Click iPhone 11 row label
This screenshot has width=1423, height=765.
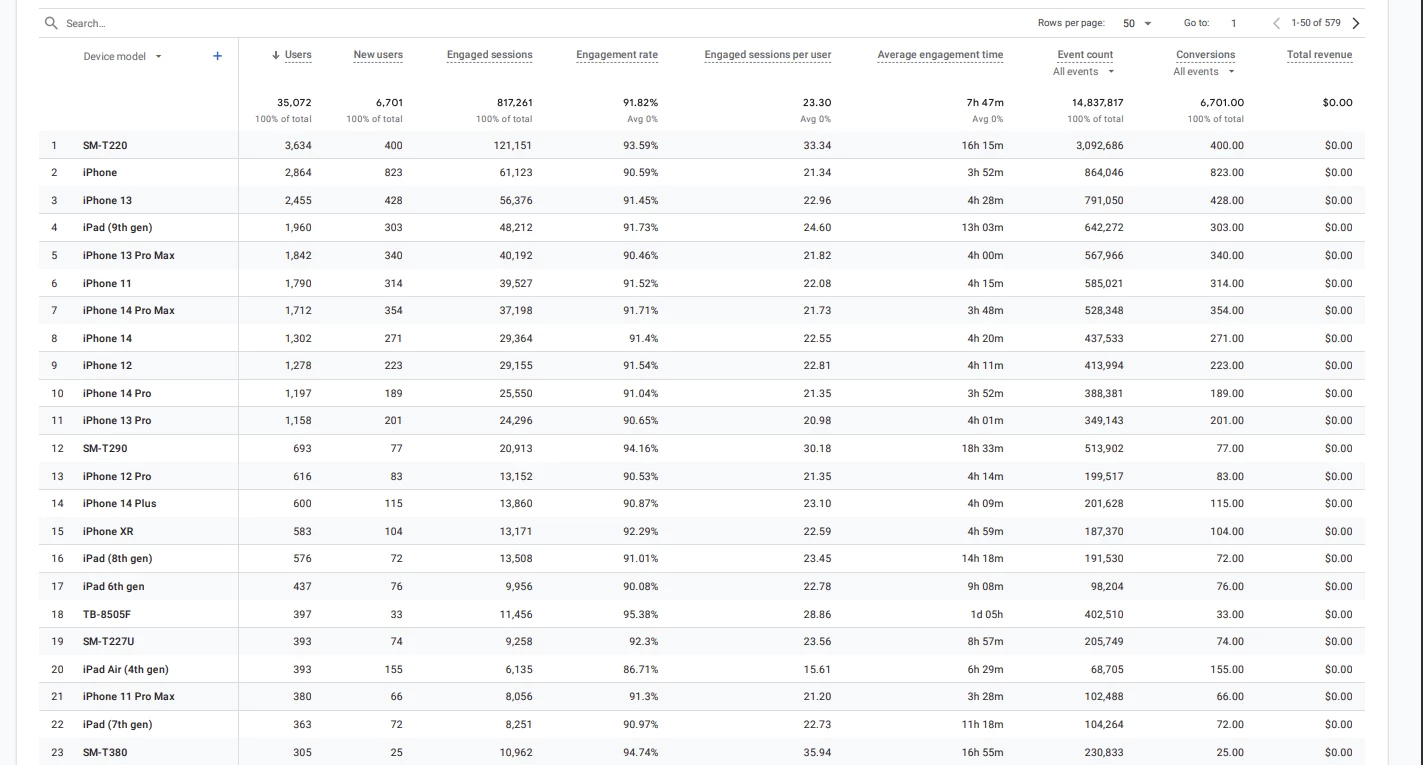(x=107, y=283)
